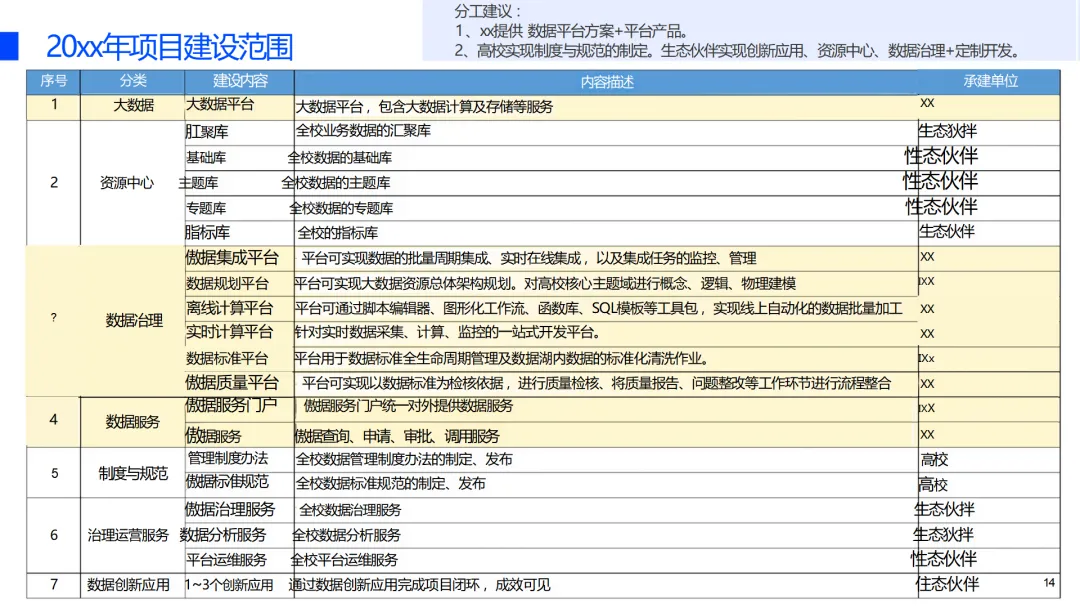Click description starting "平台可实现以数据标准为检核依据"
1080x608 pixels.
[596, 384]
